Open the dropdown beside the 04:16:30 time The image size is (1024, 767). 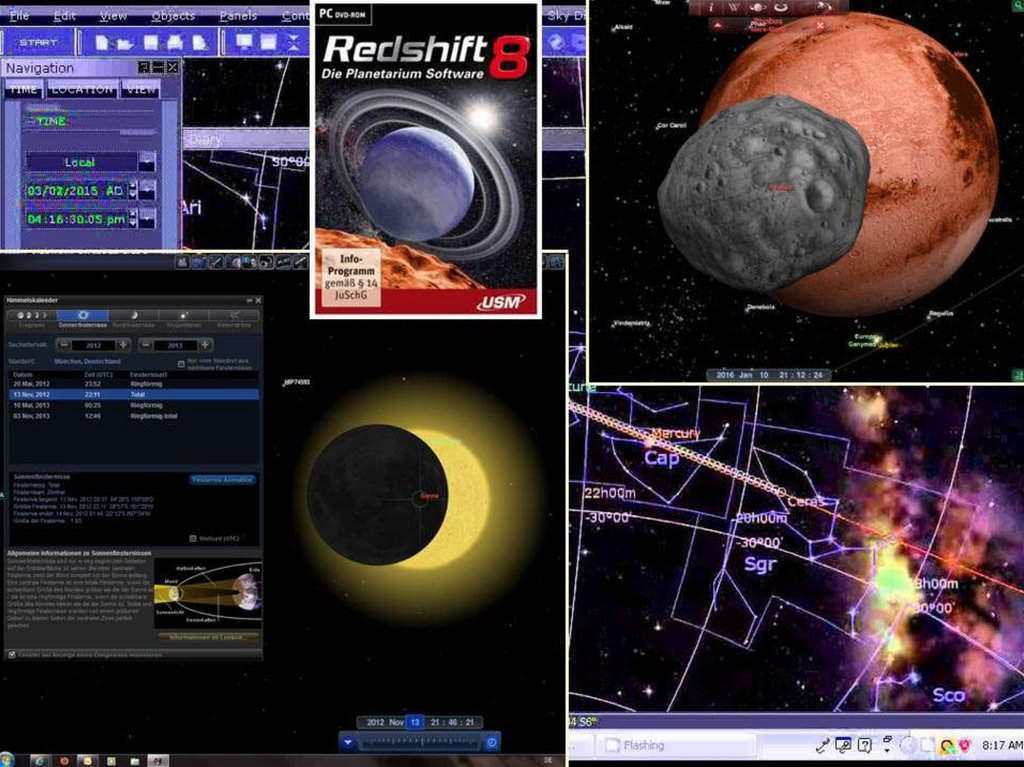(x=148, y=218)
